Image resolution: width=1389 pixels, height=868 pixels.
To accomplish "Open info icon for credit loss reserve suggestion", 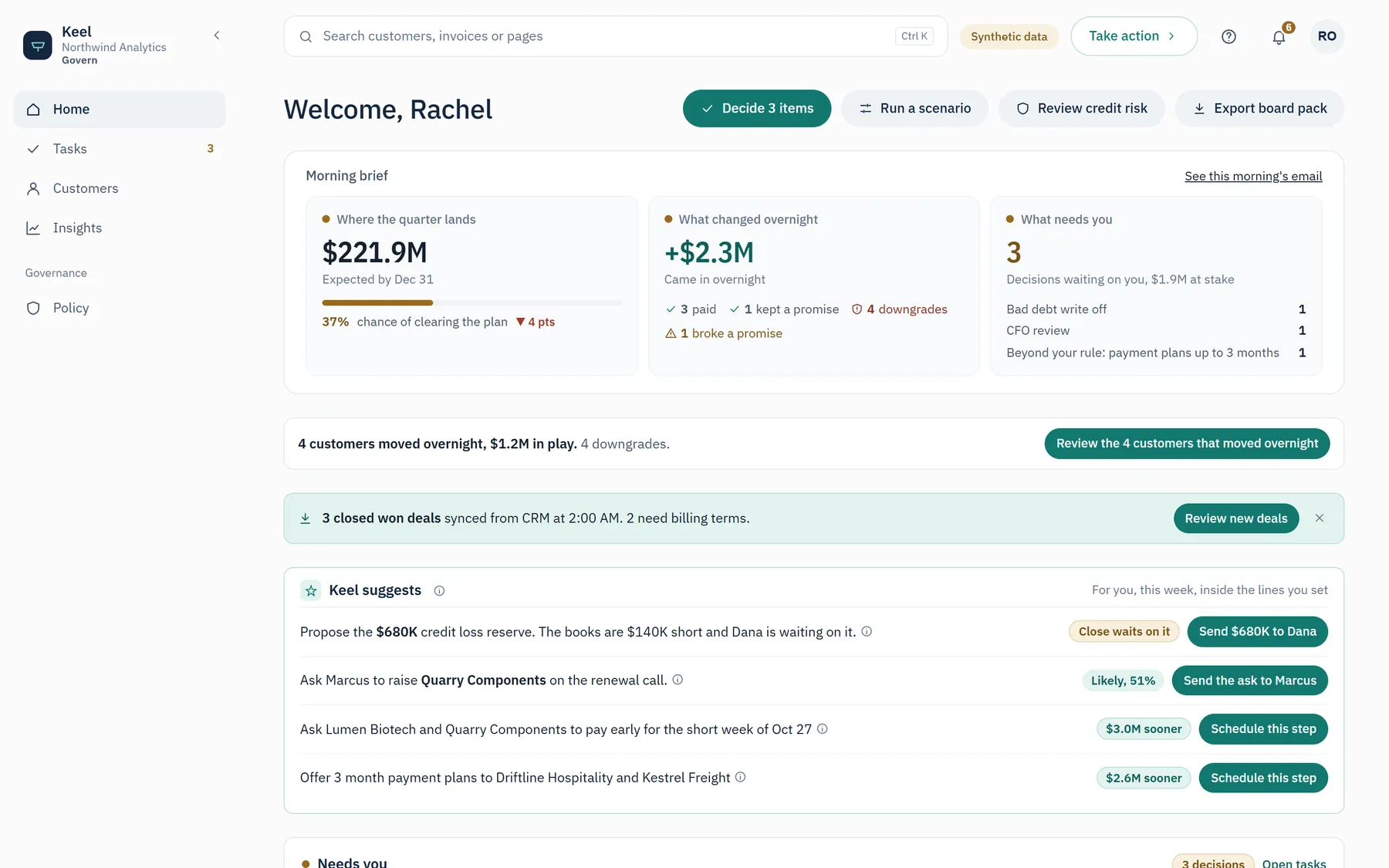I will [x=867, y=631].
